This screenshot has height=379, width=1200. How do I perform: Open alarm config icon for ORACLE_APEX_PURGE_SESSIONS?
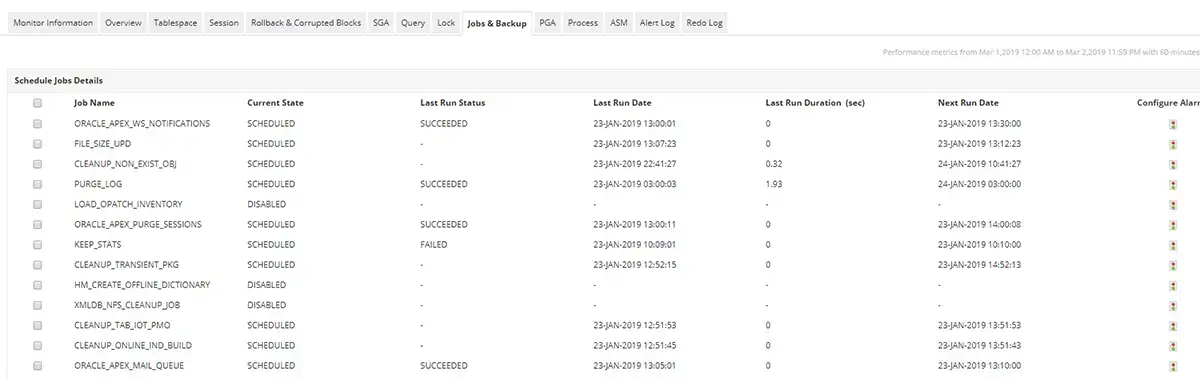pos(1174,224)
